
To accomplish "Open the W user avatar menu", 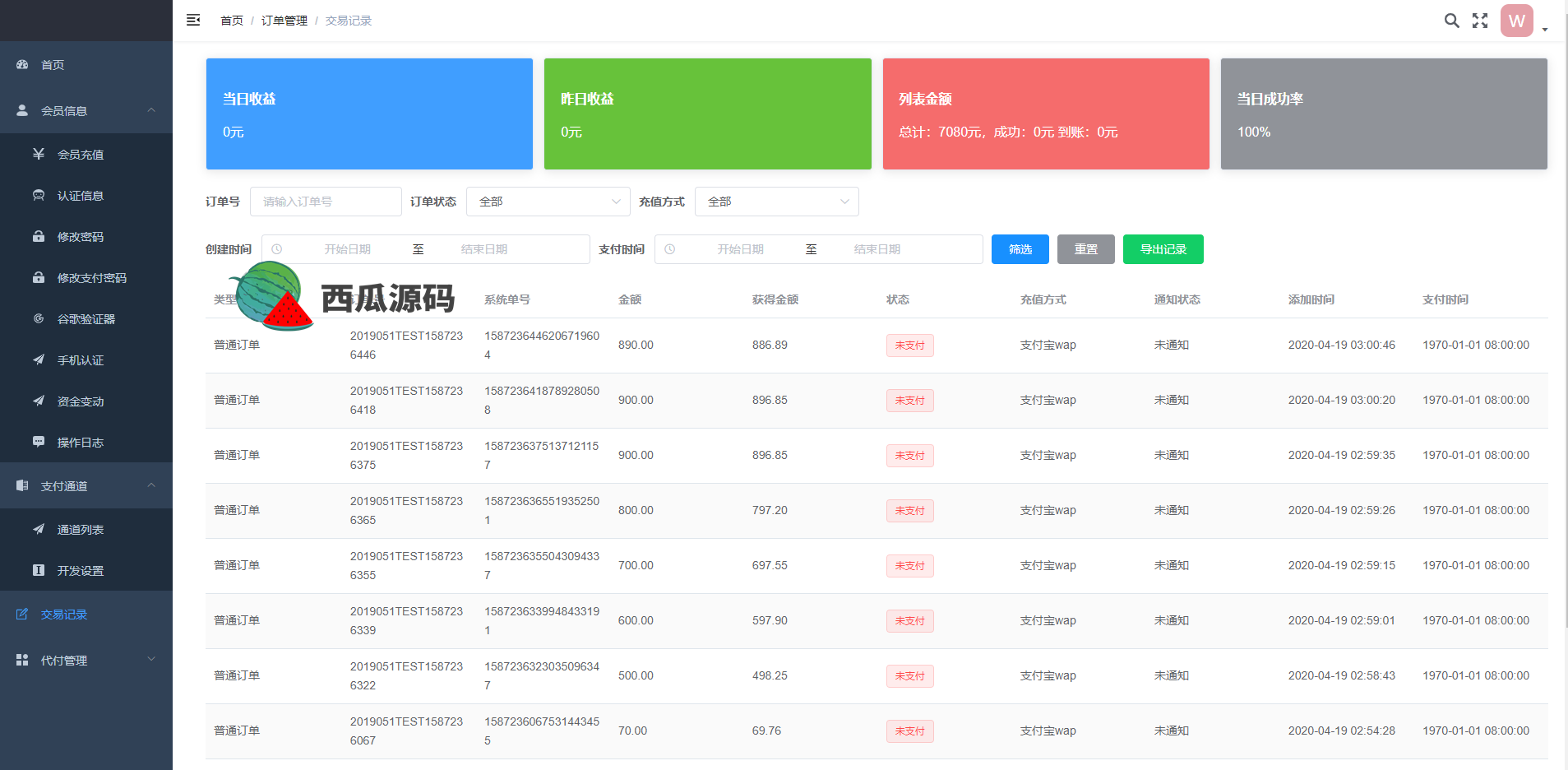I will tap(1517, 21).
